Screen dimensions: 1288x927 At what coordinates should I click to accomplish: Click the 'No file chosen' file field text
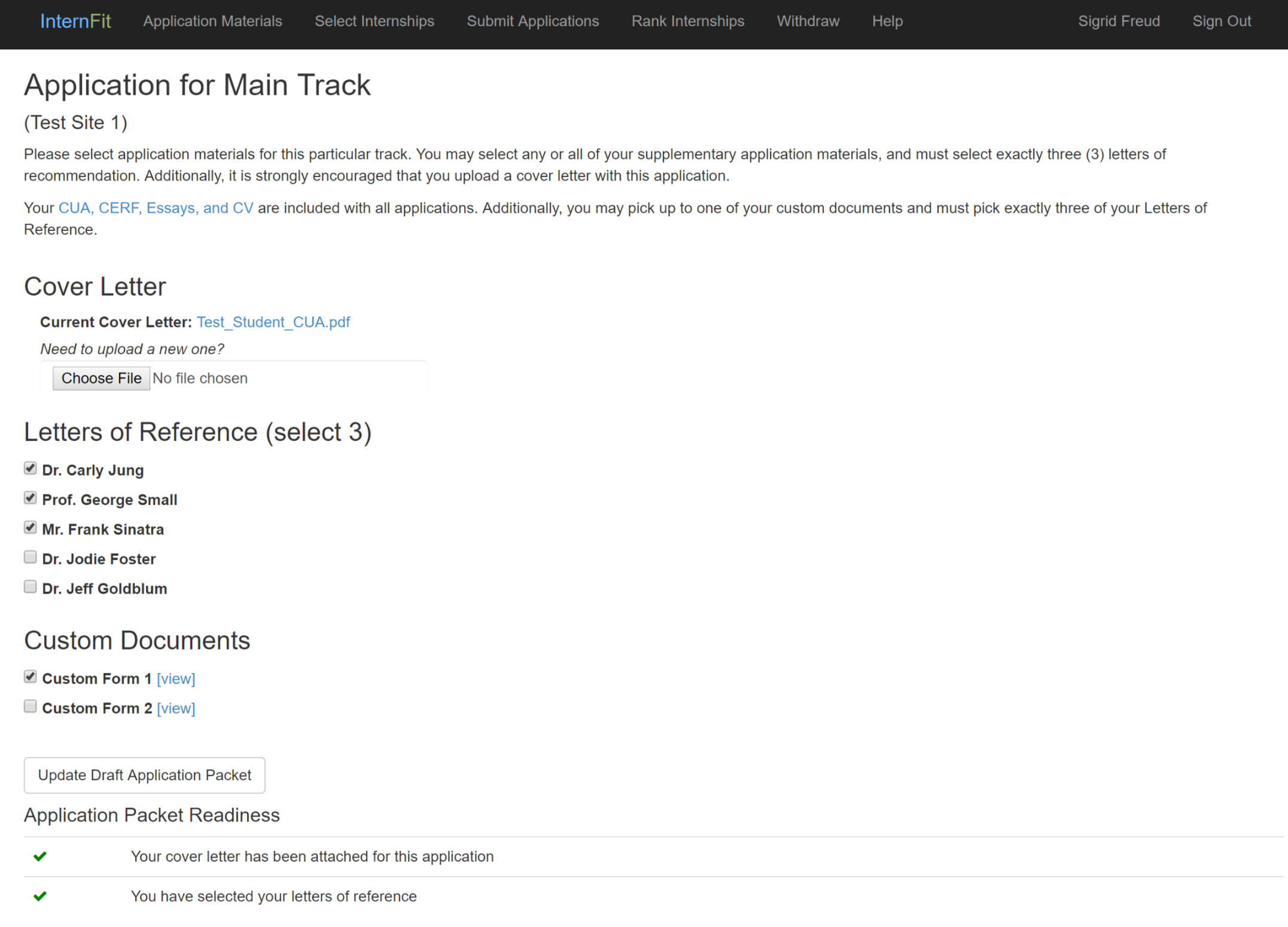click(x=200, y=379)
